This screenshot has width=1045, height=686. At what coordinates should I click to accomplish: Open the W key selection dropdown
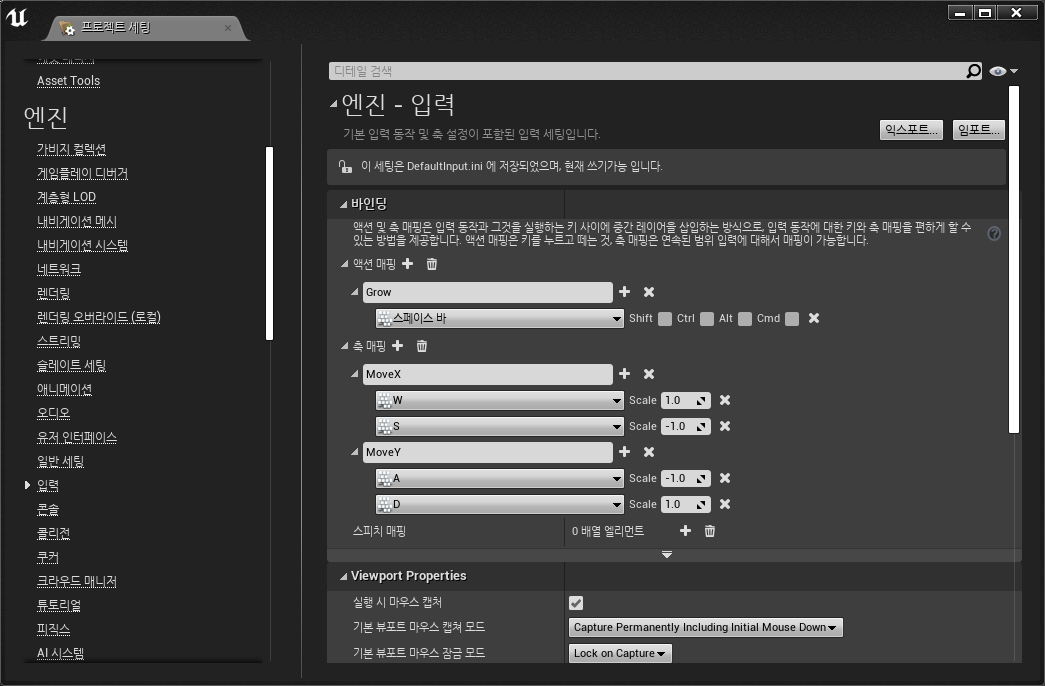[x=500, y=401]
